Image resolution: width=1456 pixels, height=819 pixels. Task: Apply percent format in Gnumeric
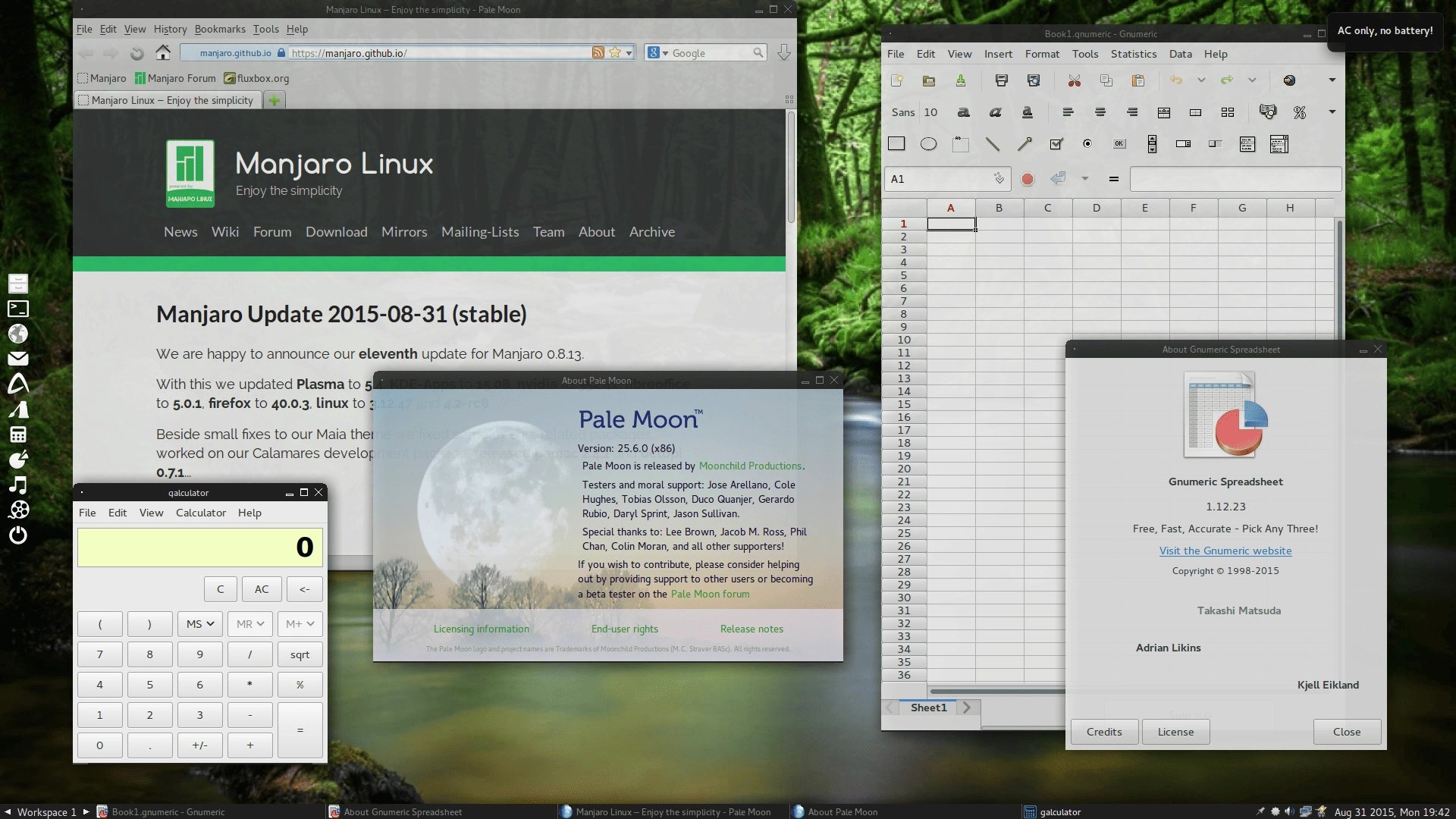(x=1300, y=112)
